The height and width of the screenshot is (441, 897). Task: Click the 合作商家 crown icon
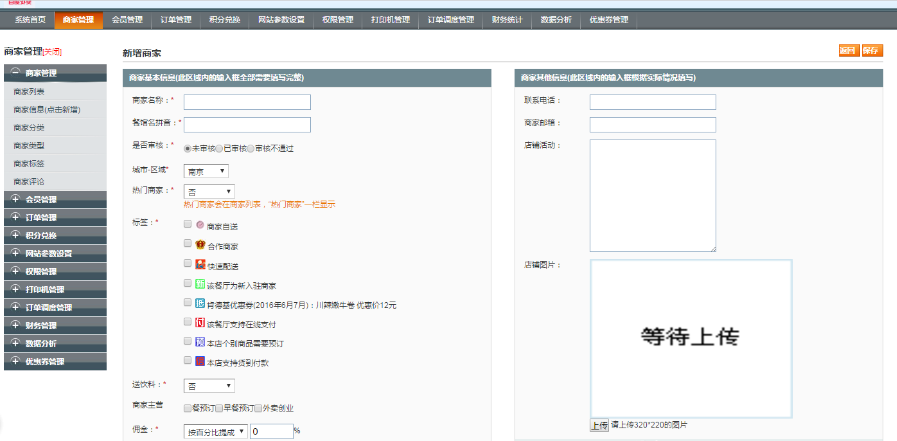coord(200,245)
